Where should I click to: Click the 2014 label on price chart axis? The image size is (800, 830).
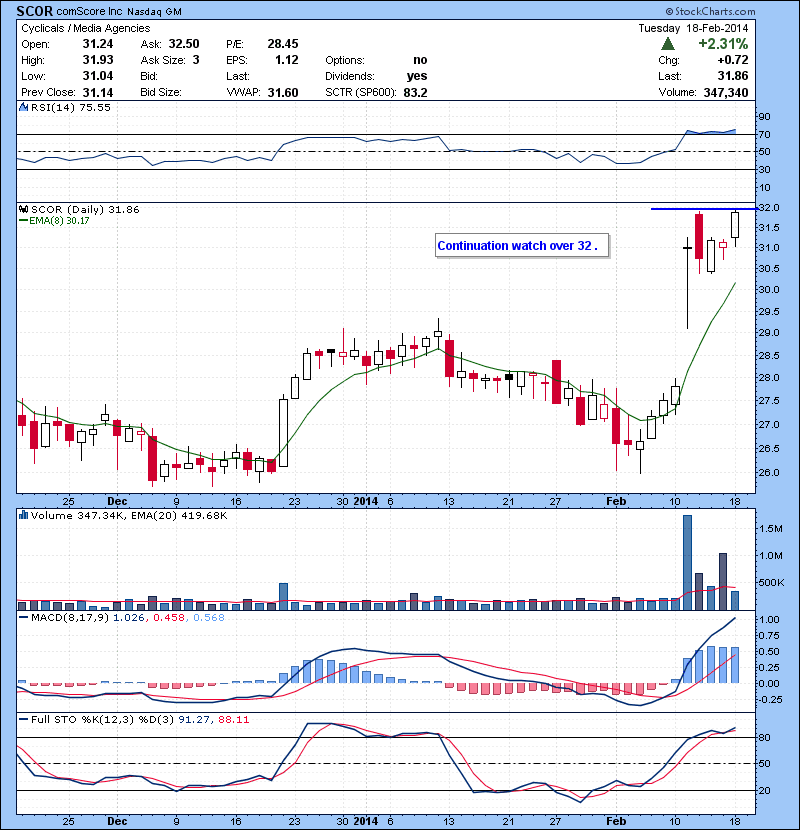click(366, 501)
